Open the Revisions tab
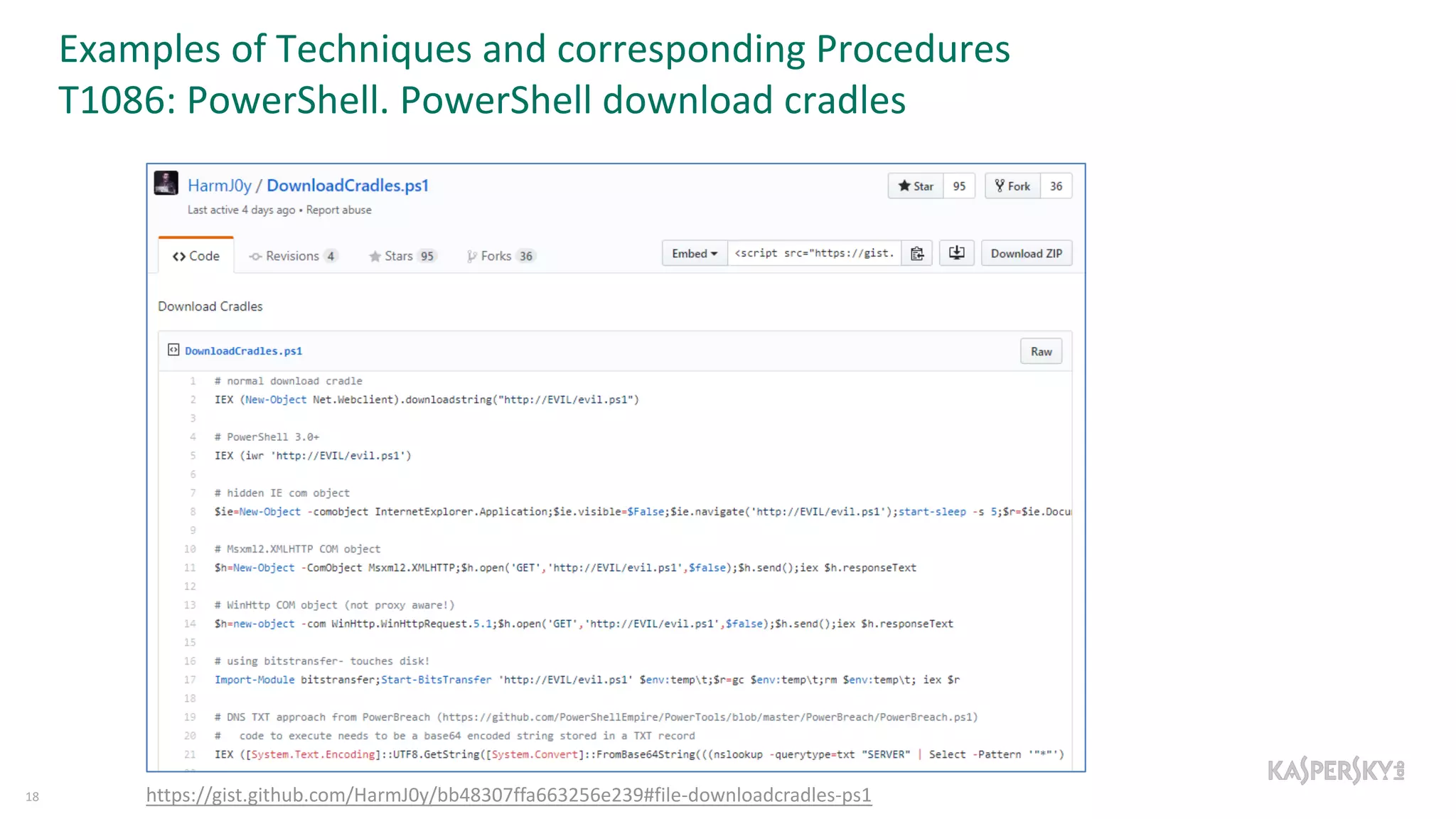Viewport: 1456px width, 819px height. (x=292, y=256)
